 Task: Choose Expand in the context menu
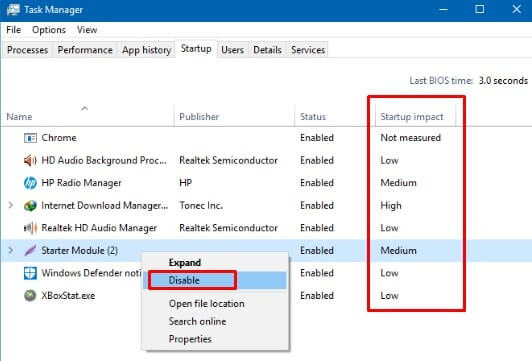pos(215,263)
